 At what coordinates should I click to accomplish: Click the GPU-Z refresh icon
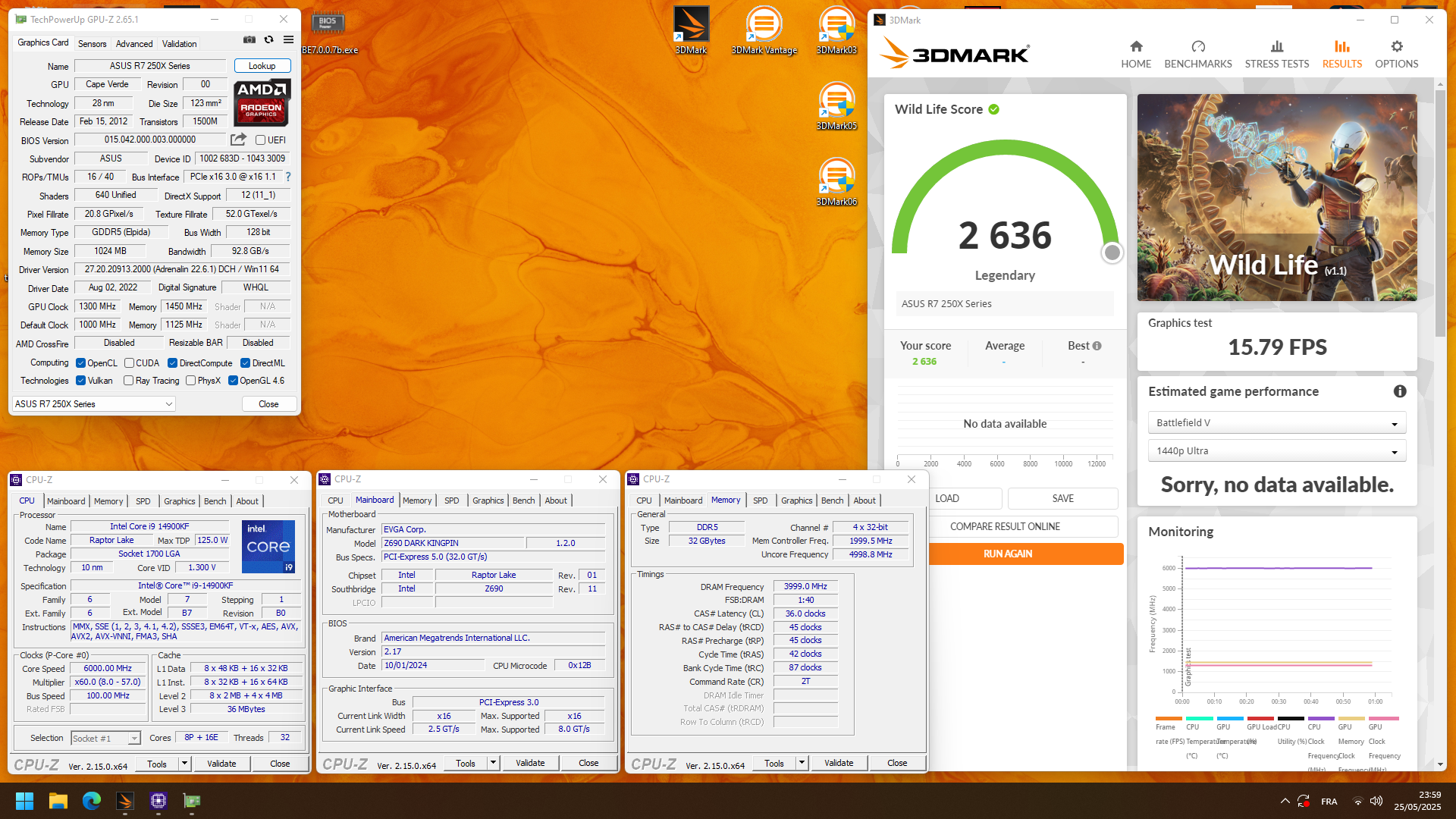(x=268, y=39)
